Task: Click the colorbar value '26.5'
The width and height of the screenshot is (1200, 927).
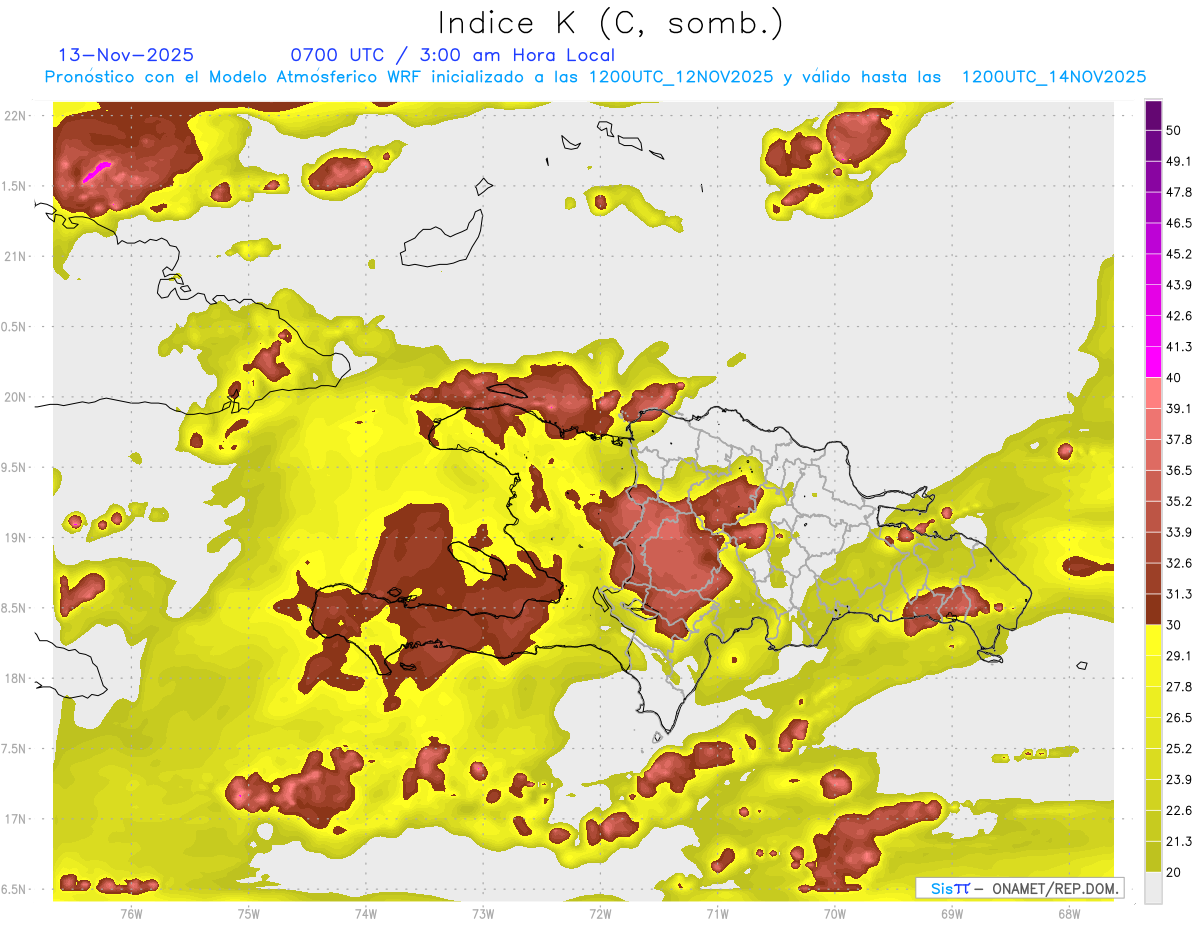Action: tap(1179, 718)
